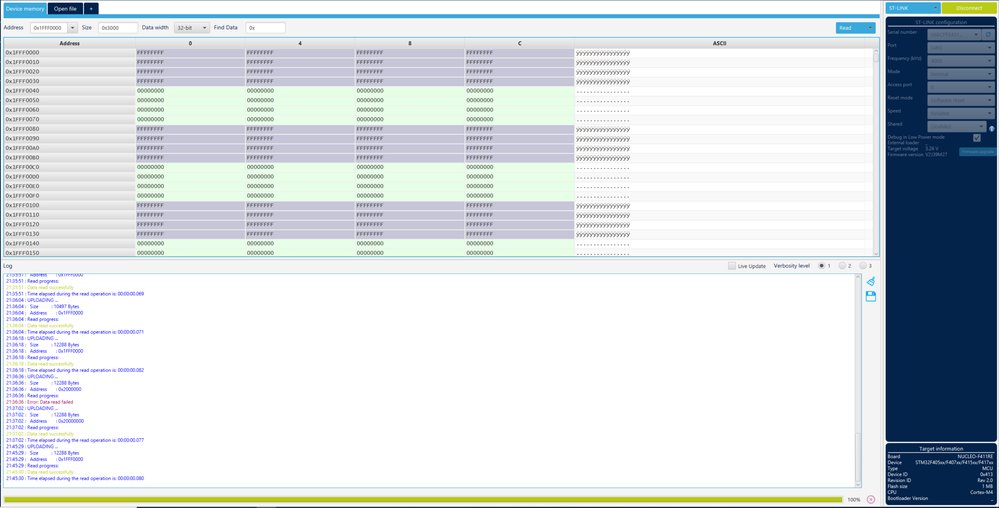Select verbosity level 1
This screenshot has width=999, height=508.
click(821, 266)
